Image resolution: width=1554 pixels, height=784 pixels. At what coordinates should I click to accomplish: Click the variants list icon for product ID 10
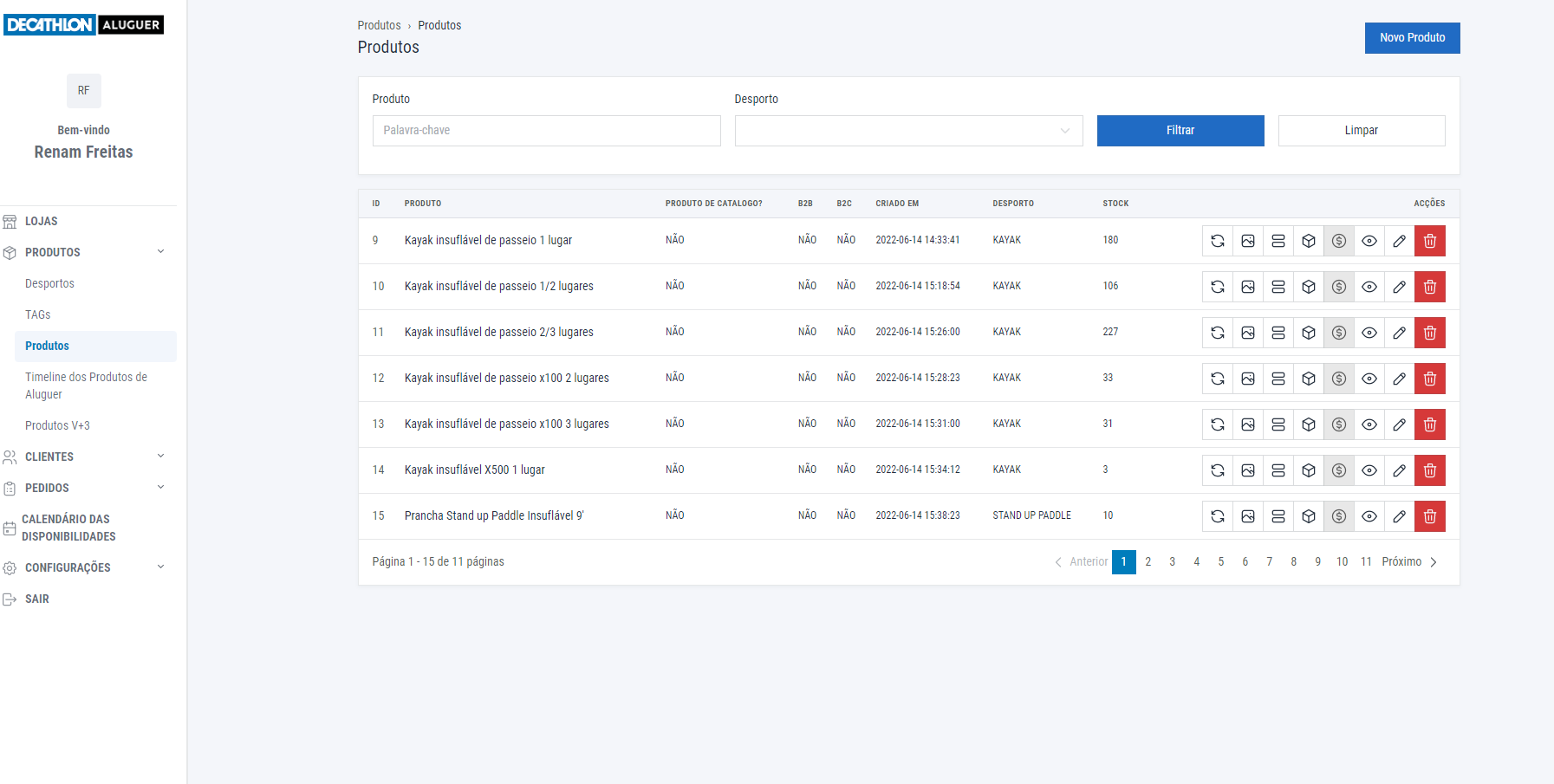(x=1278, y=286)
